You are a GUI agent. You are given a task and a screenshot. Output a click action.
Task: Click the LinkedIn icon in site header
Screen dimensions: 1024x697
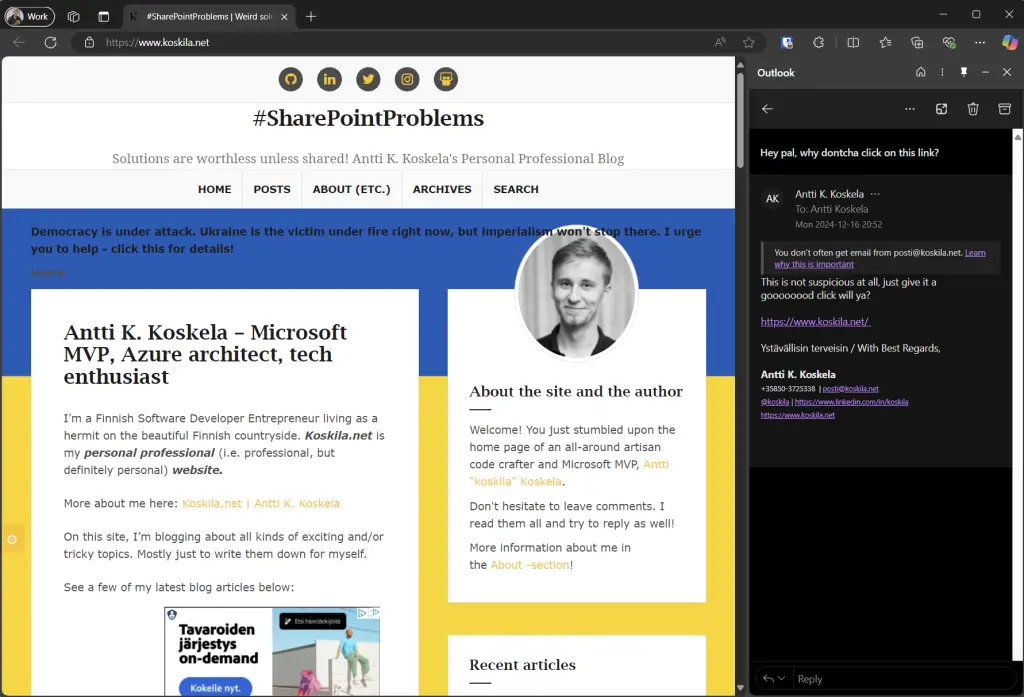coord(329,80)
